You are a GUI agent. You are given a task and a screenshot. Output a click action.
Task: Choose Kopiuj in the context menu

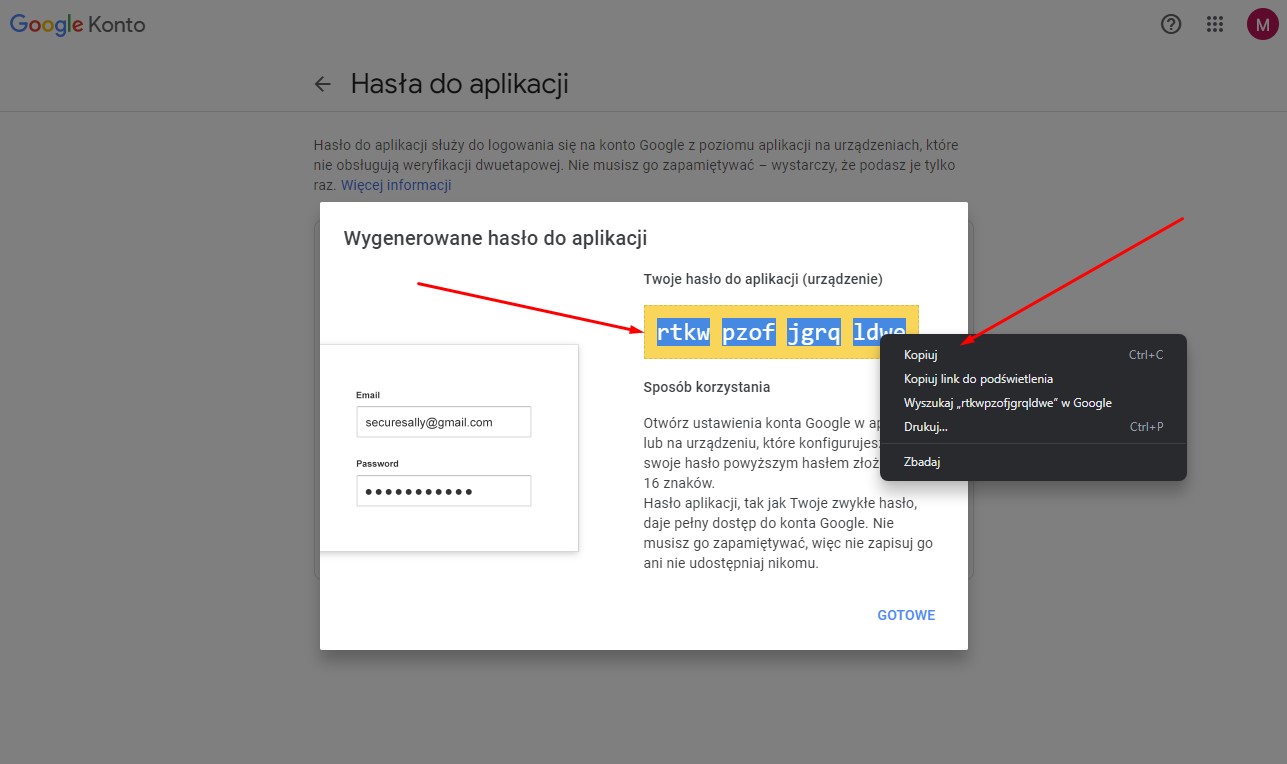point(1033,355)
